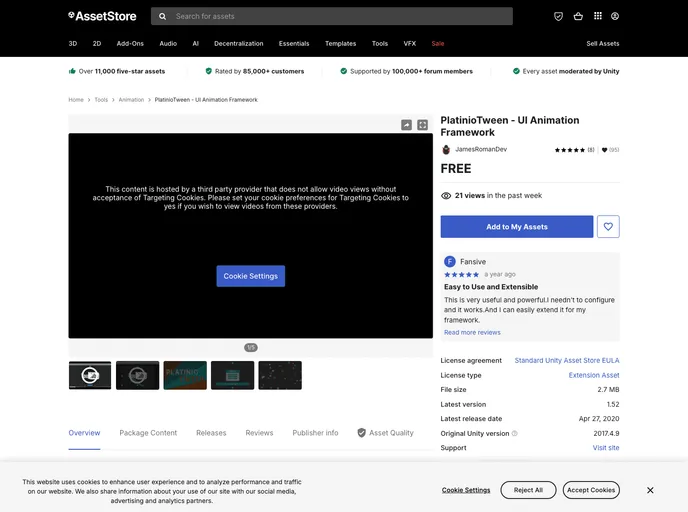Select the first video thumbnail
The image size is (688, 512).
90,376
